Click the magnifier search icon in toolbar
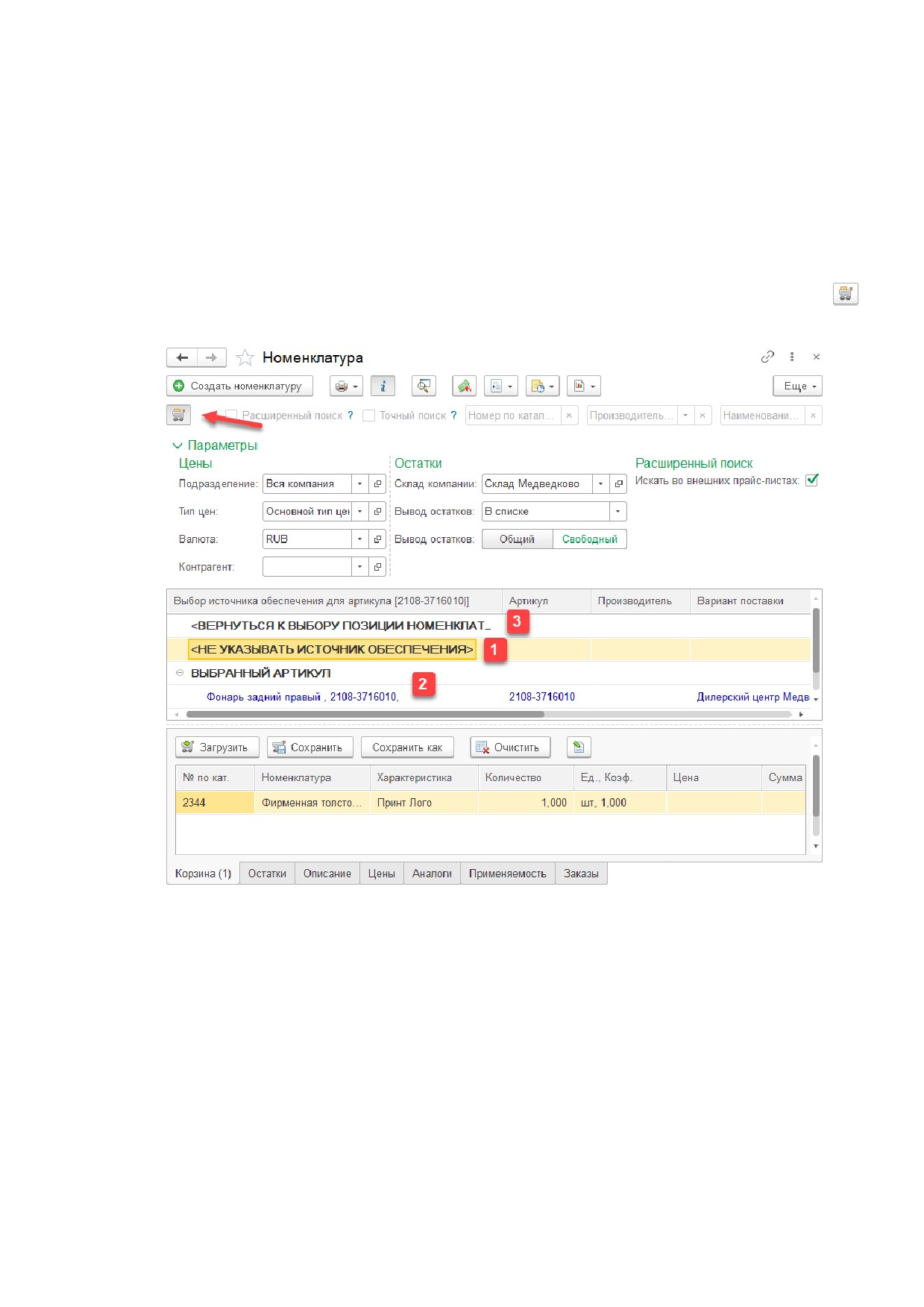Viewport: 924px width, 1307px height. pyautogui.click(x=424, y=386)
